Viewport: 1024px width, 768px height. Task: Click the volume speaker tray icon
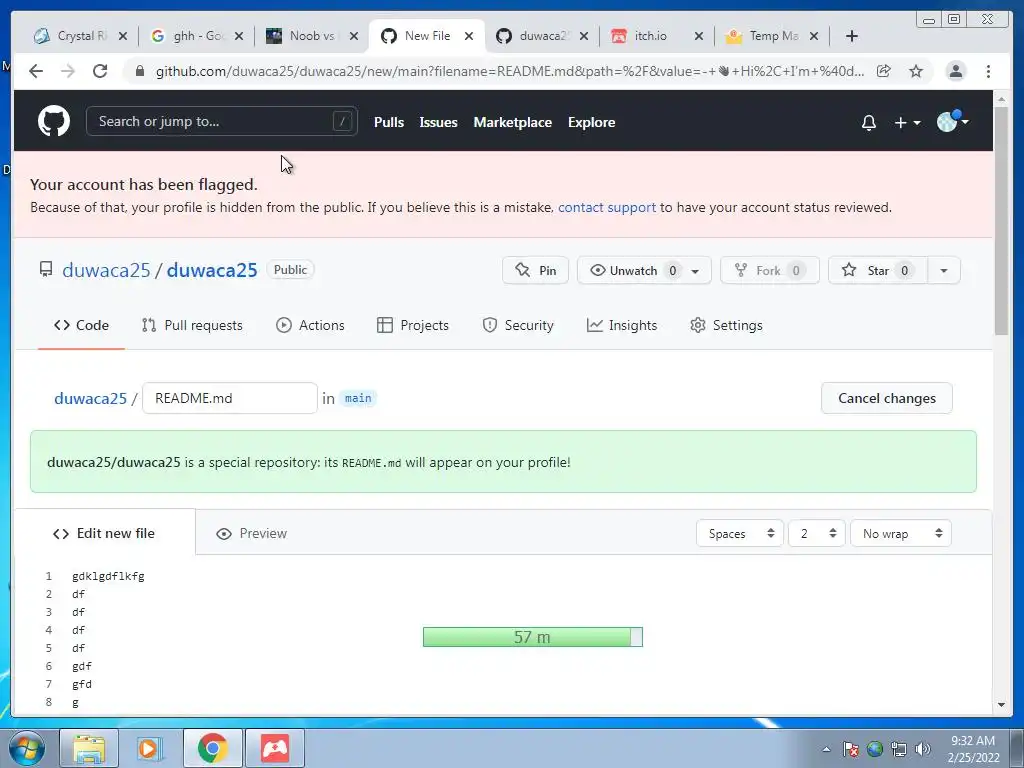click(x=923, y=749)
